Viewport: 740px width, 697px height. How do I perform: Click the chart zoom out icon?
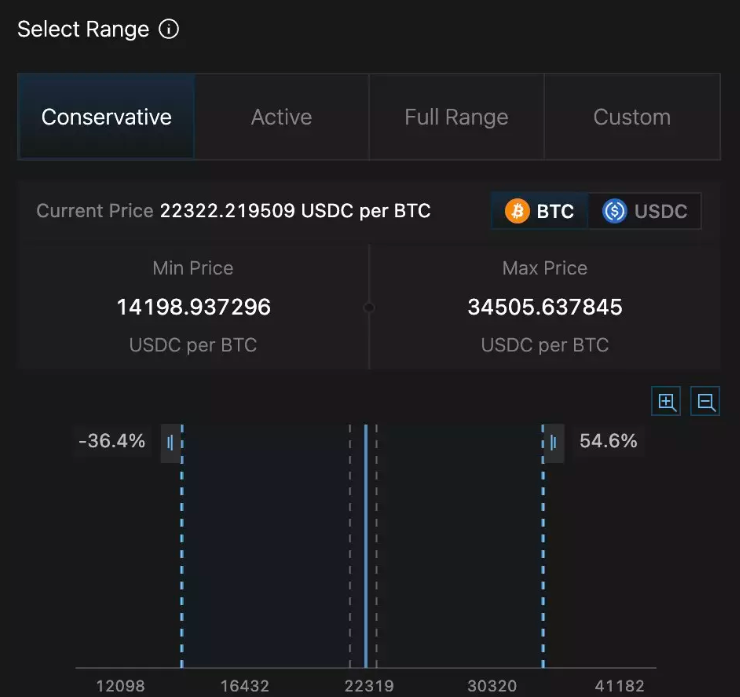click(x=706, y=402)
